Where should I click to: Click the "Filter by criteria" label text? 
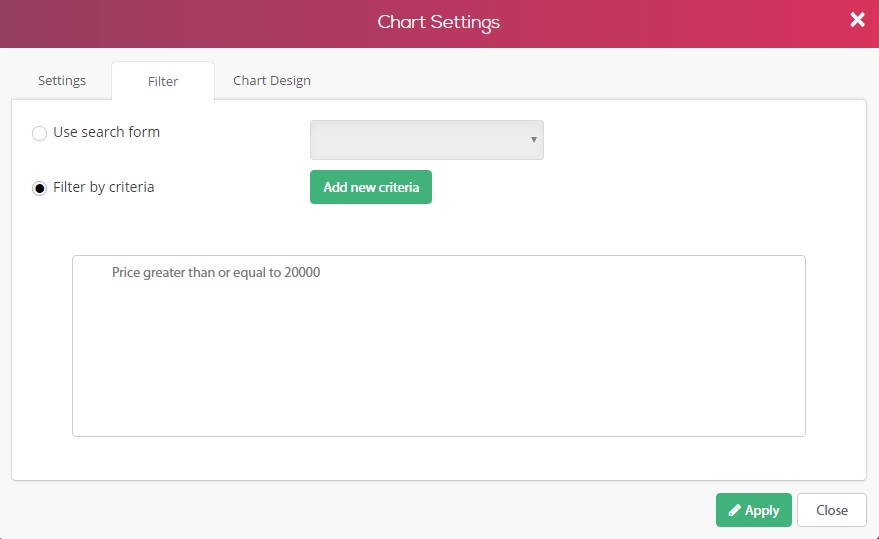click(104, 187)
